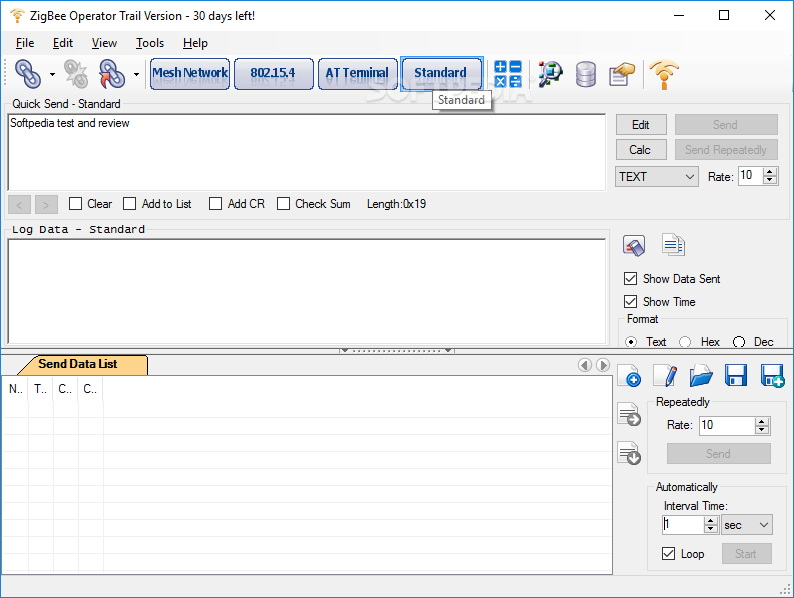This screenshot has height=598, width=794.
Task: Click the connect chain link icon
Action: coord(28,74)
